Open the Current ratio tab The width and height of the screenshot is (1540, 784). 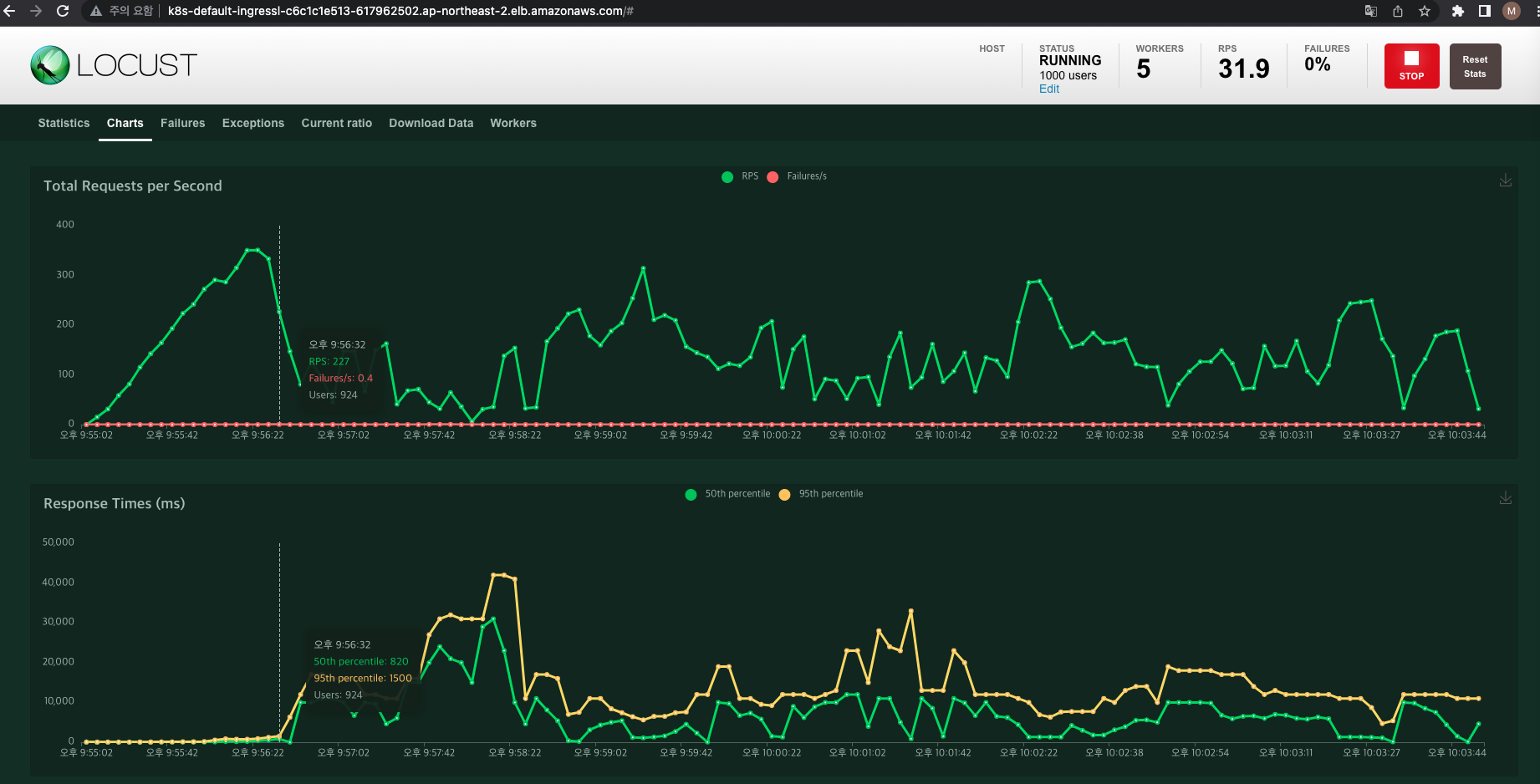coord(337,123)
